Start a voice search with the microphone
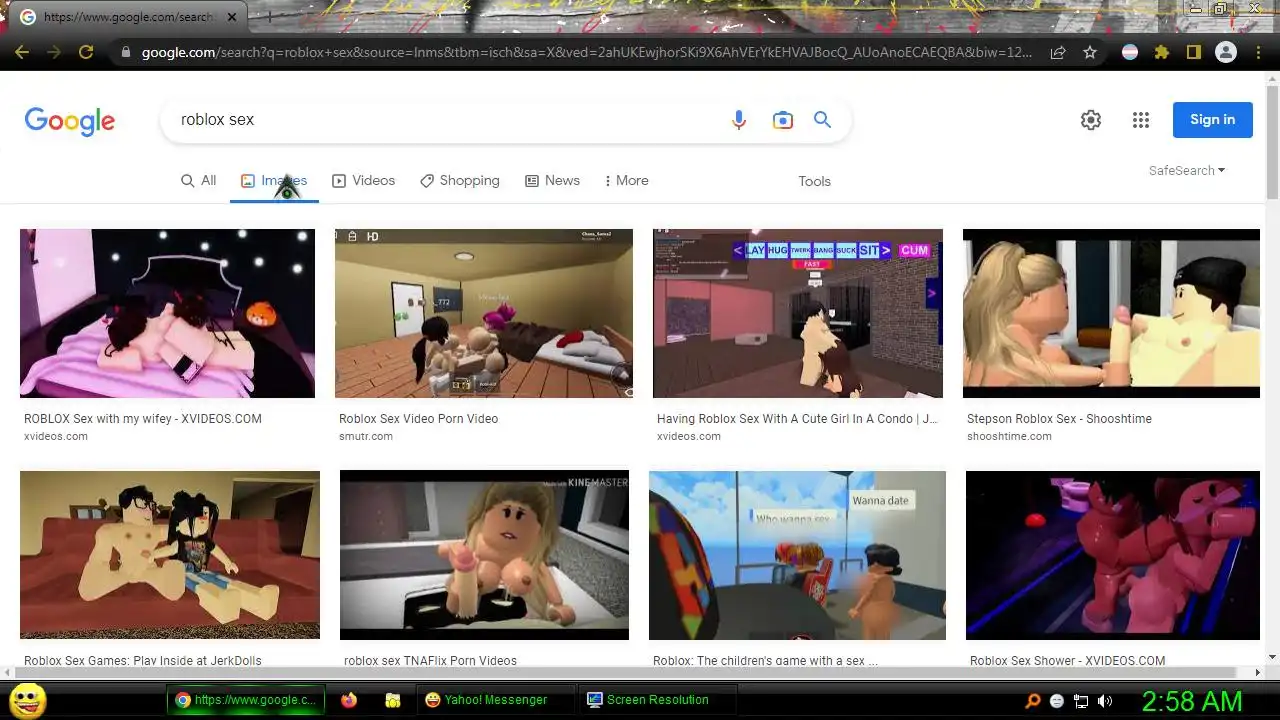1280x720 pixels. coord(739,120)
